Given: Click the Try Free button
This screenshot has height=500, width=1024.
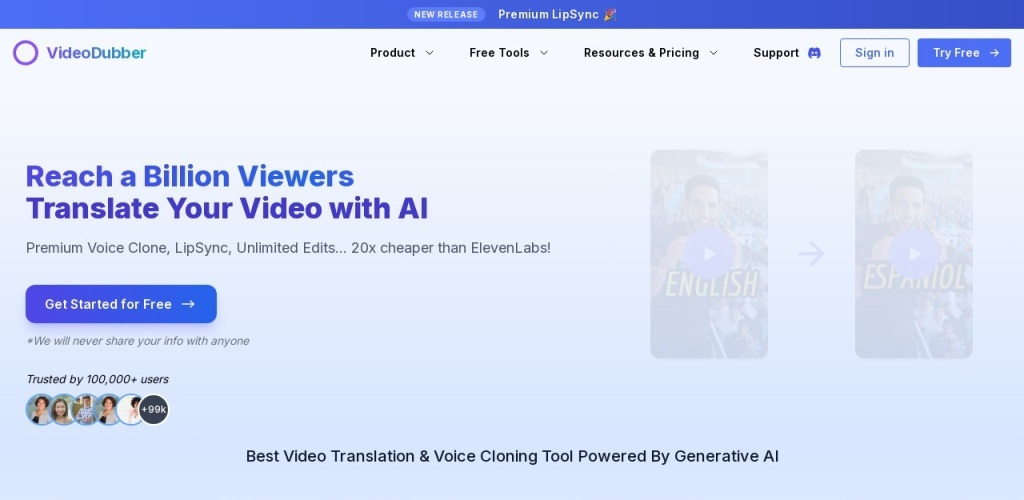Looking at the screenshot, I should point(964,53).
